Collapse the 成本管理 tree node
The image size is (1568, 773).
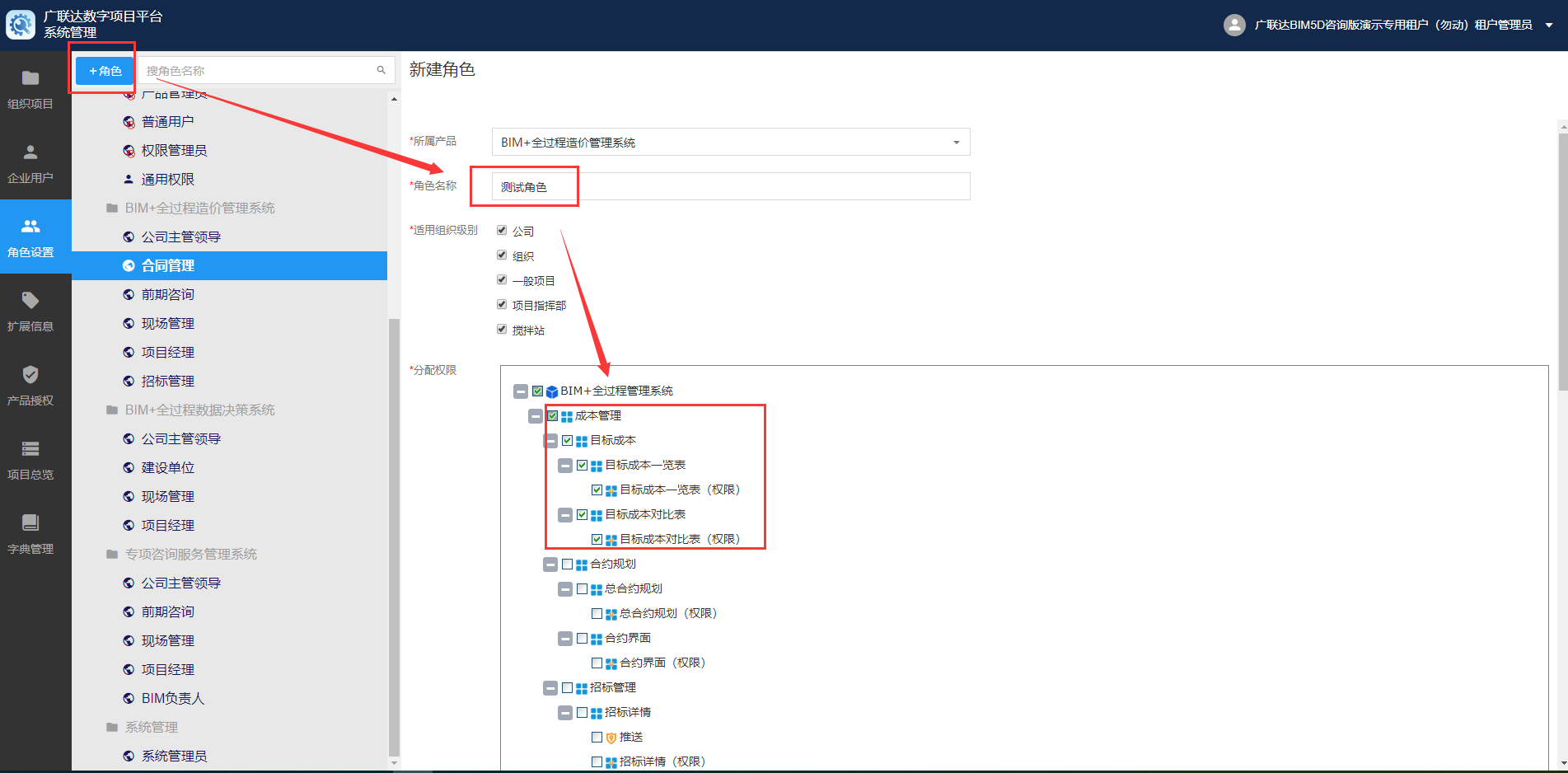(x=536, y=416)
